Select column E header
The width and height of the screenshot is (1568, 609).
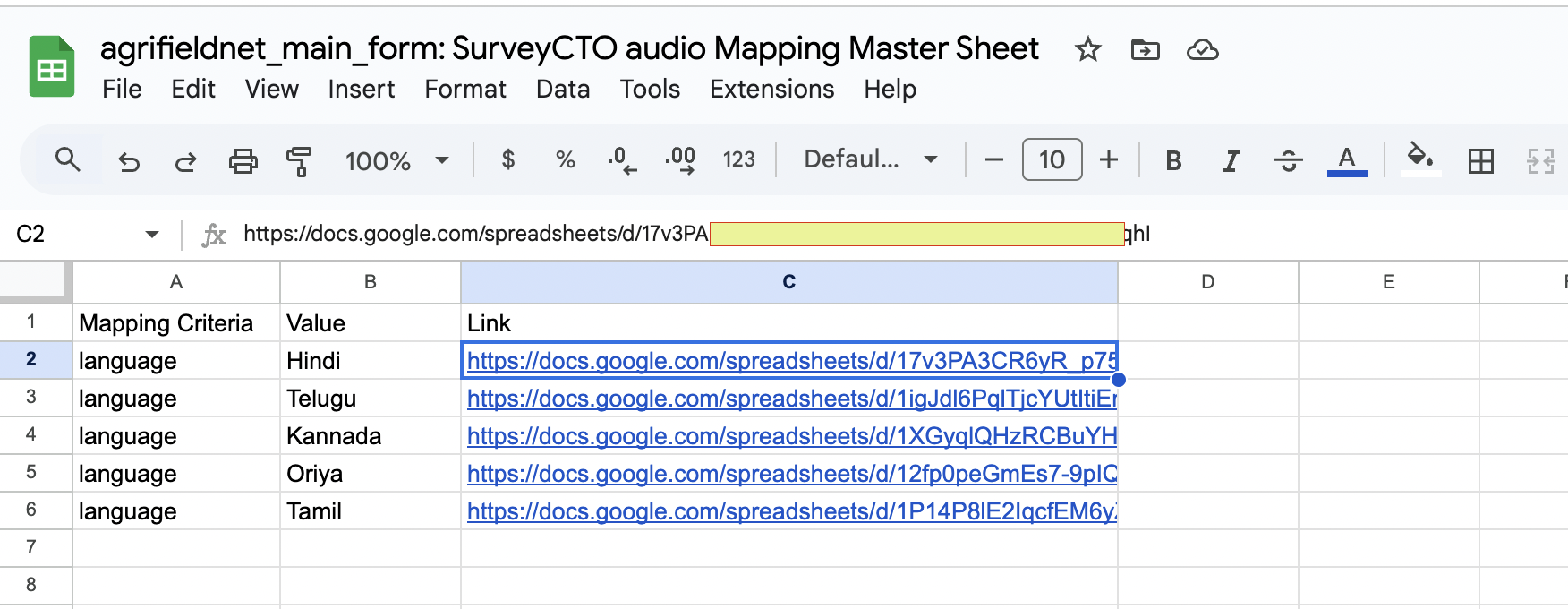pyautogui.click(x=1389, y=282)
